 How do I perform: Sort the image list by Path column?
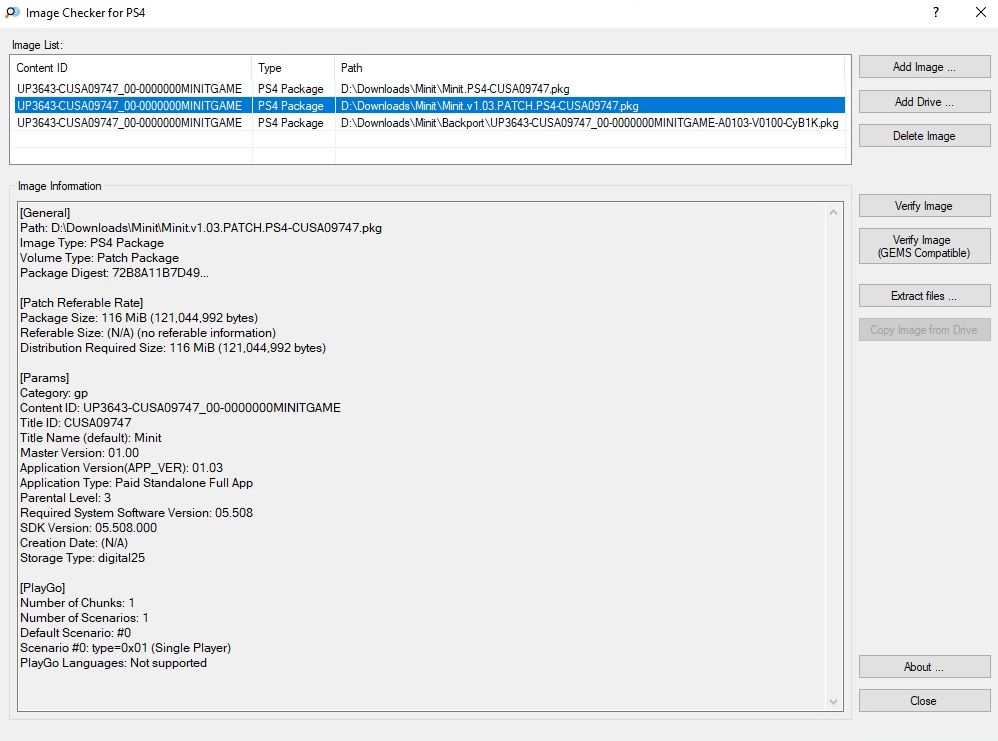pyautogui.click(x=589, y=67)
